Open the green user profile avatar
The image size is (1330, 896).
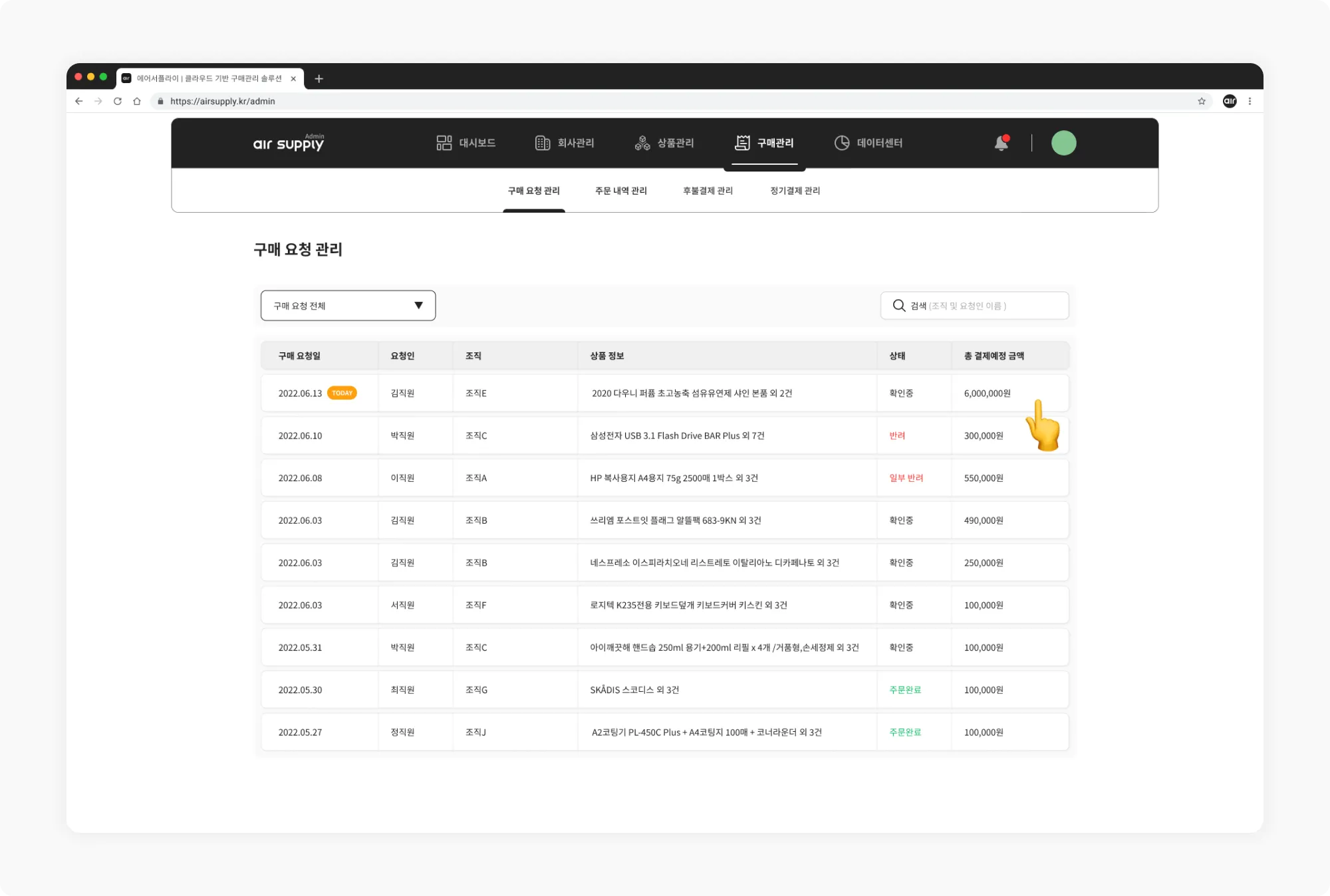point(1063,143)
